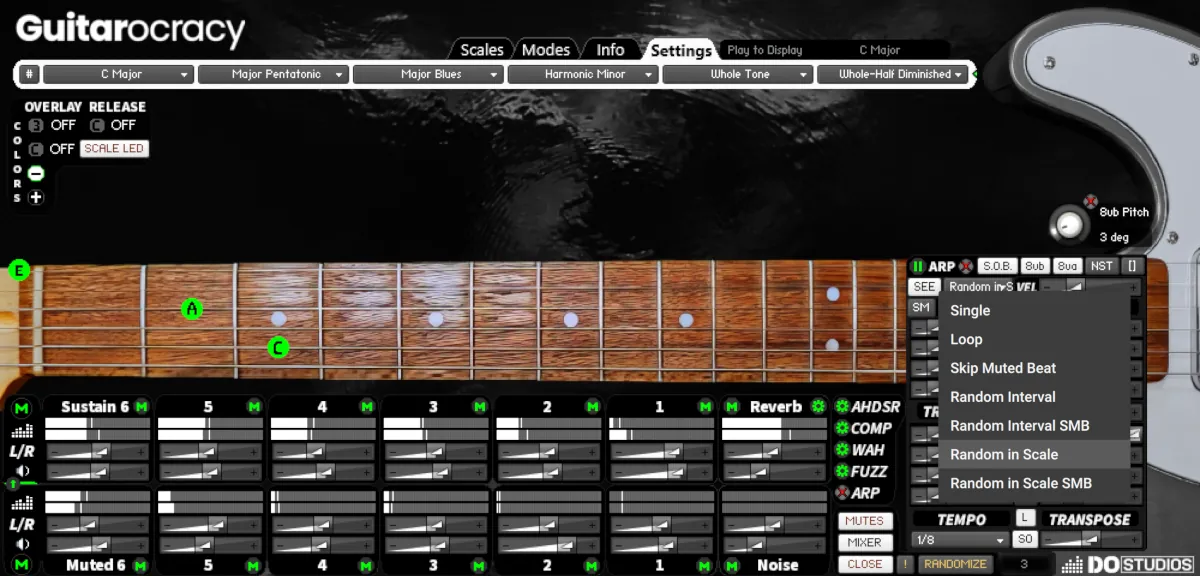Open the Major Blues dropdown
The width and height of the screenshot is (1200, 576).
coord(428,74)
